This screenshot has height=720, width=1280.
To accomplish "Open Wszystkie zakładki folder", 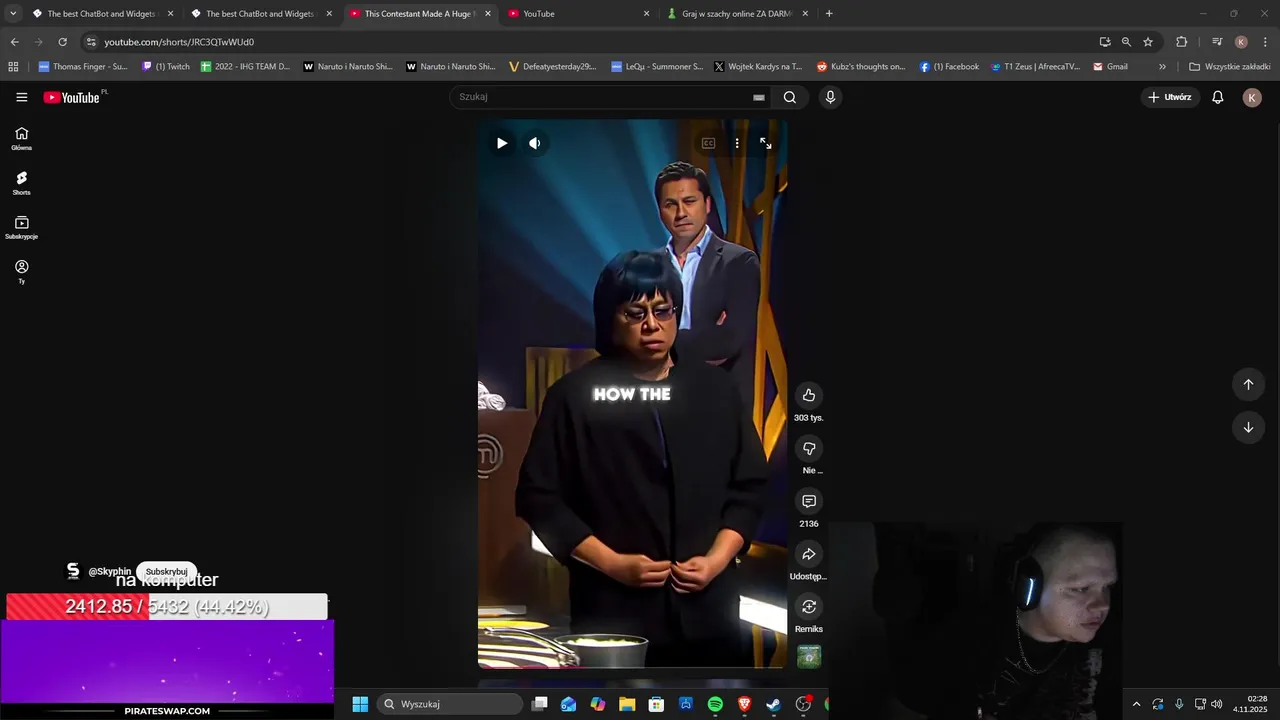I will click(x=1229, y=67).
